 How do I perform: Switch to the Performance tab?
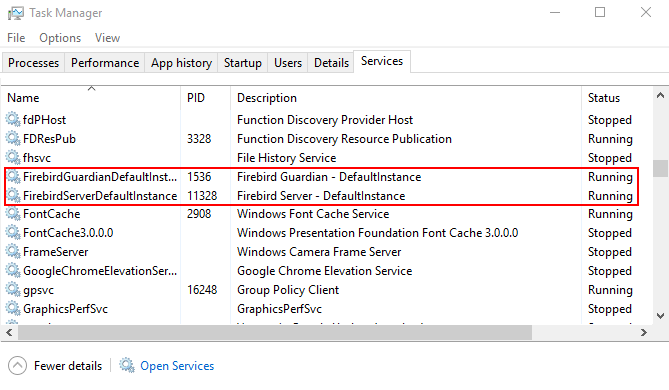[x=105, y=63]
